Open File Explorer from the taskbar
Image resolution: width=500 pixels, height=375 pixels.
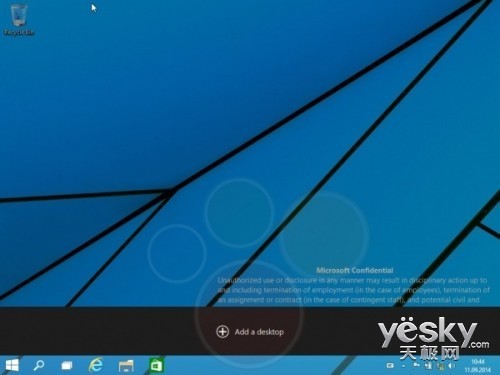[x=126, y=366]
